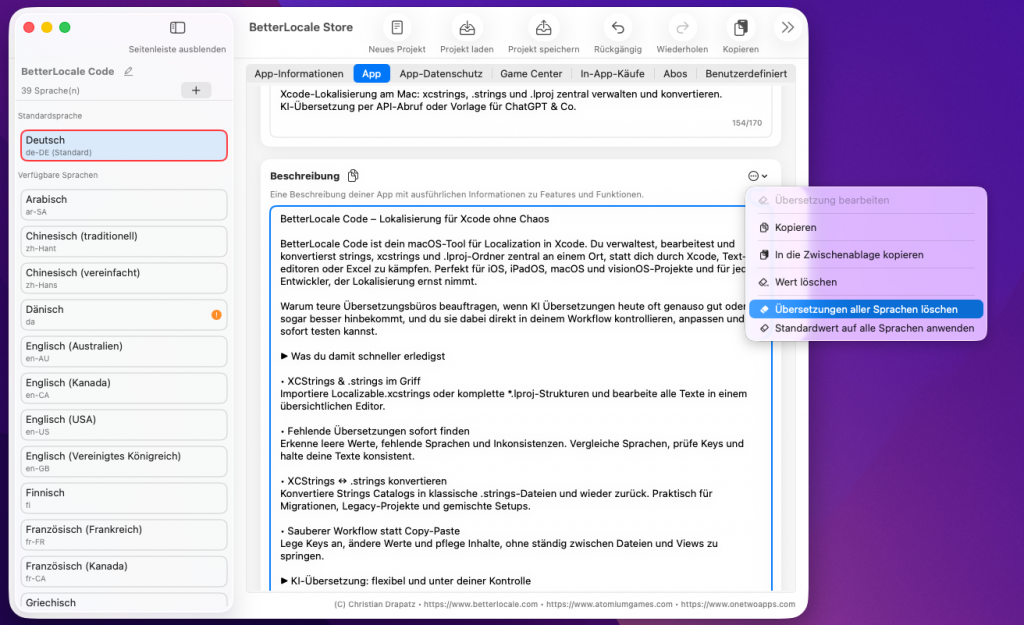This screenshot has width=1024, height=625.
Task: Switch to App-Datenschutz tab
Action: click(x=441, y=73)
